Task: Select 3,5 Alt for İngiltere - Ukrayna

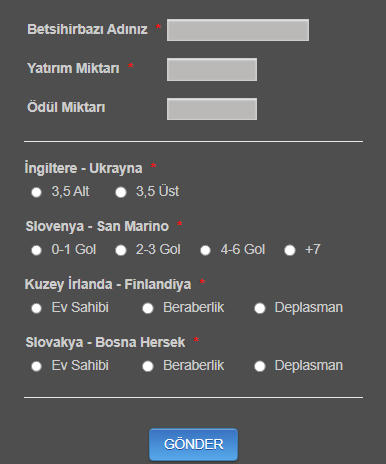Action: click(x=36, y=192)
